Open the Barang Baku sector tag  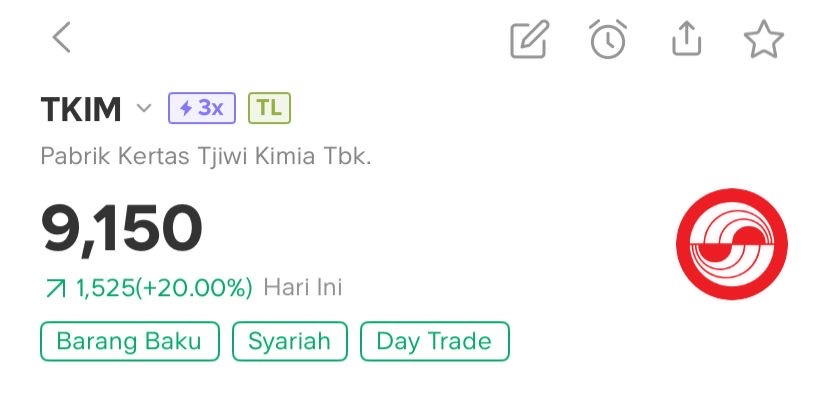click(128, 341)
